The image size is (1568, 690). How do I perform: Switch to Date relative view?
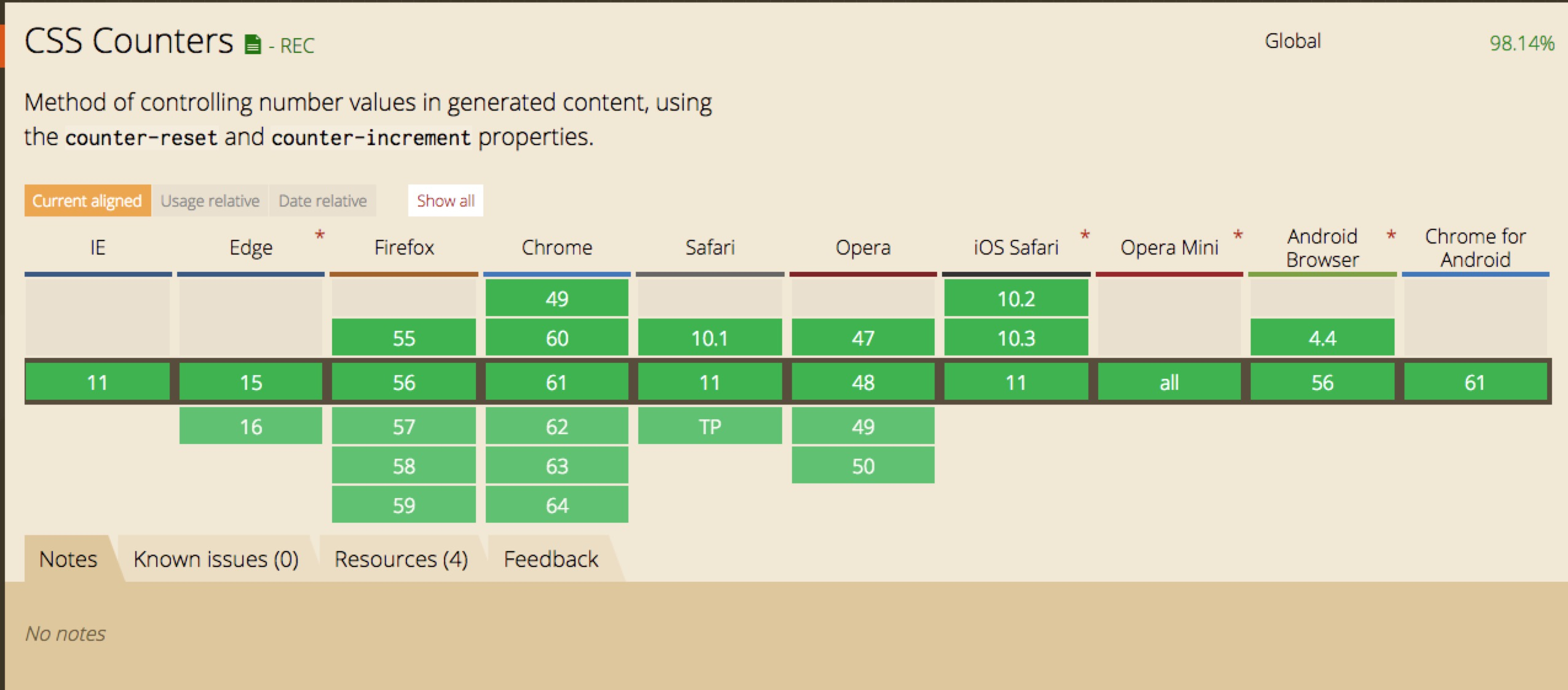tap(322, 200)
